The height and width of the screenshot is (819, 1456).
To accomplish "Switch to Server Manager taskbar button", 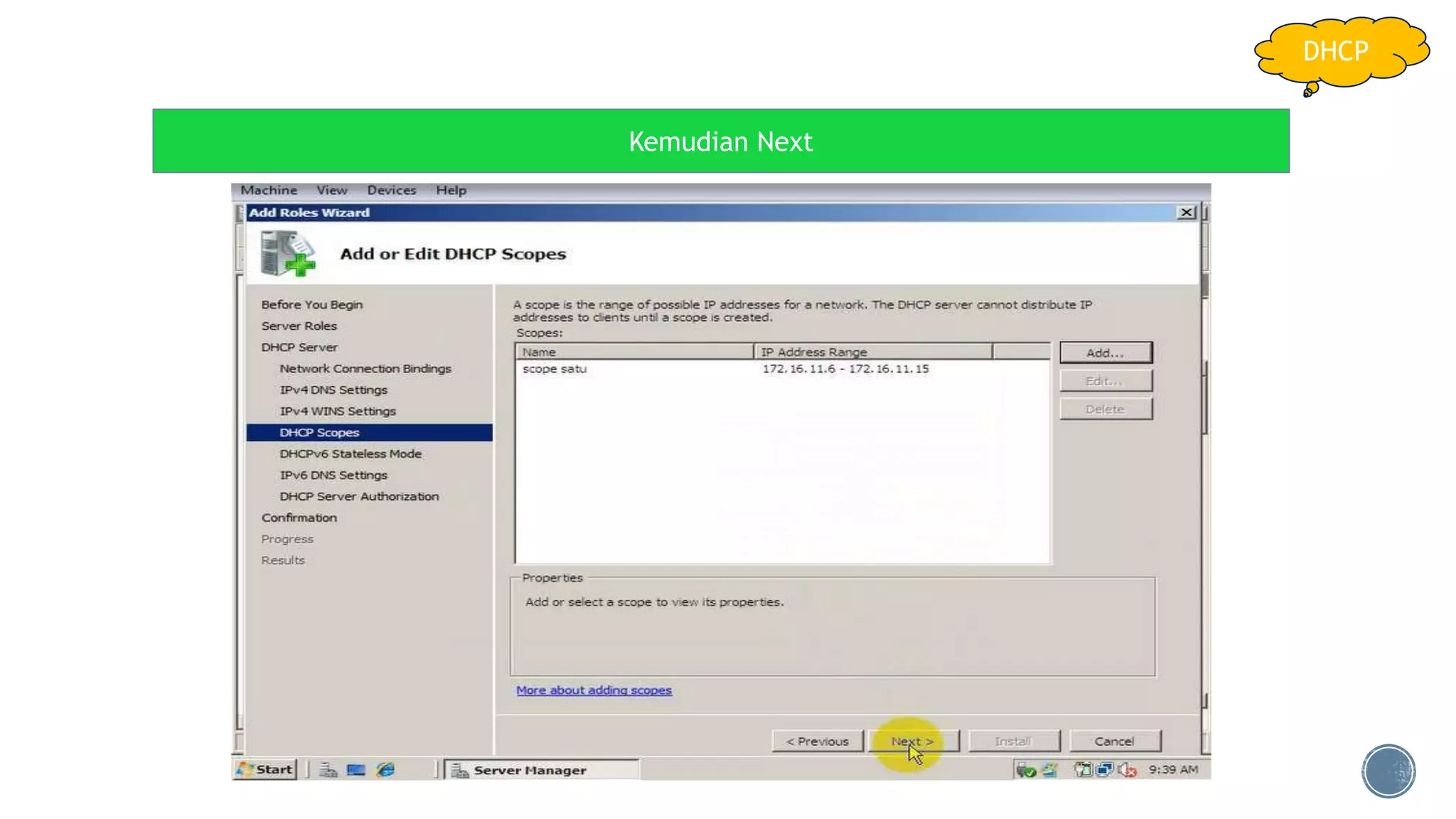I will tap(542, 770).
